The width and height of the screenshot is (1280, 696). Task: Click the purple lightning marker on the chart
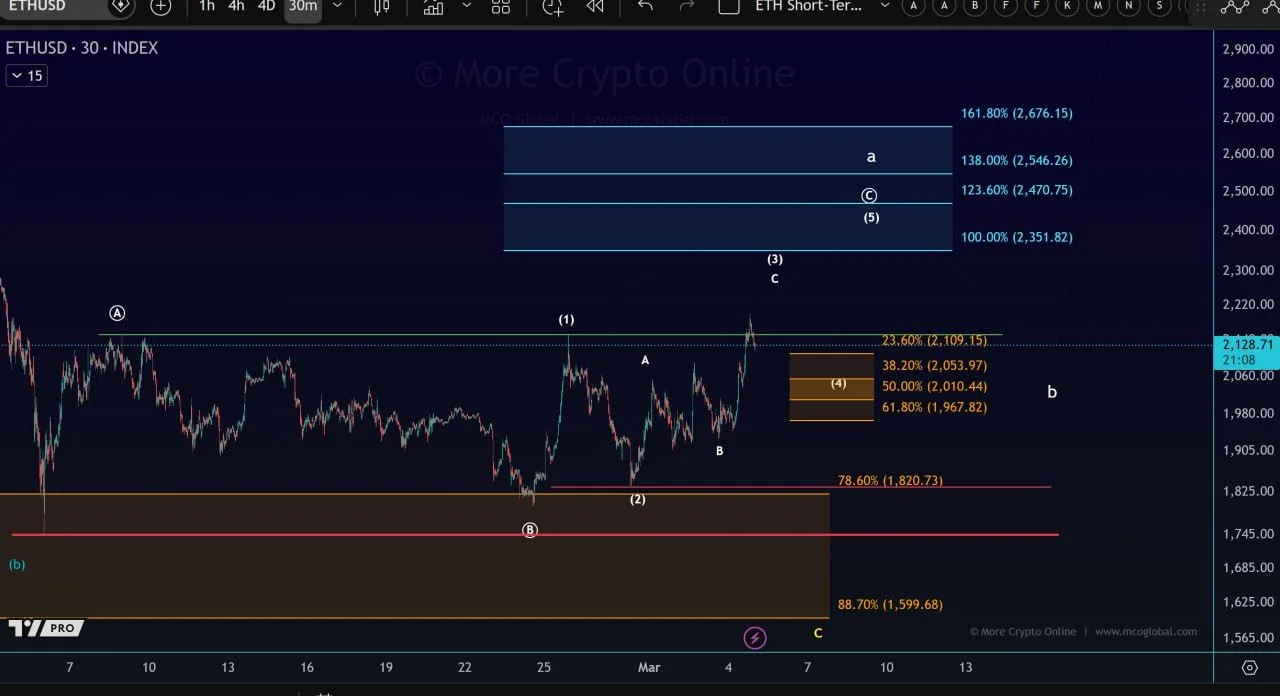click(755, 637)
